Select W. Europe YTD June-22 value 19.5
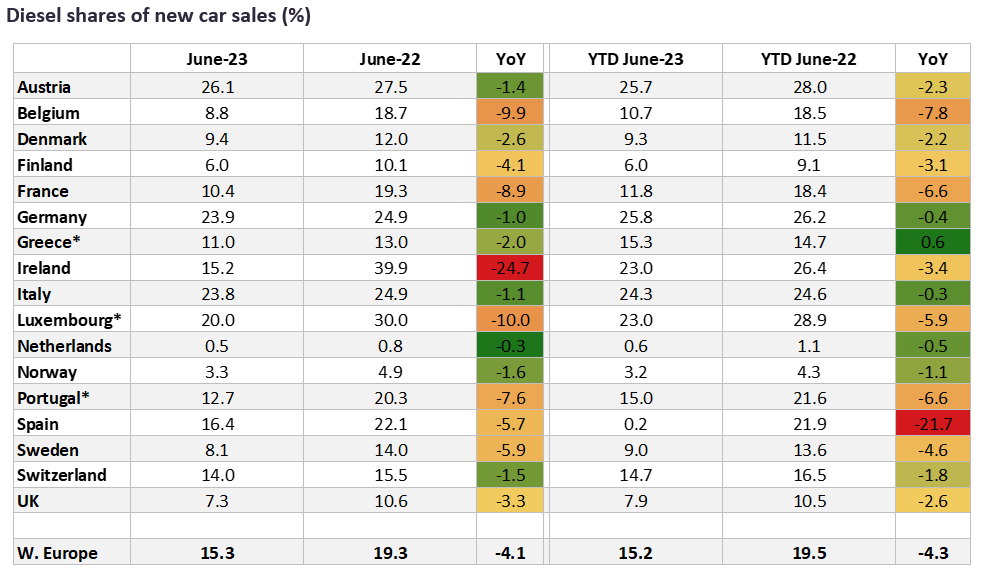Image resolution: width=981 pixels, height=577 pixels. point(806,552)
